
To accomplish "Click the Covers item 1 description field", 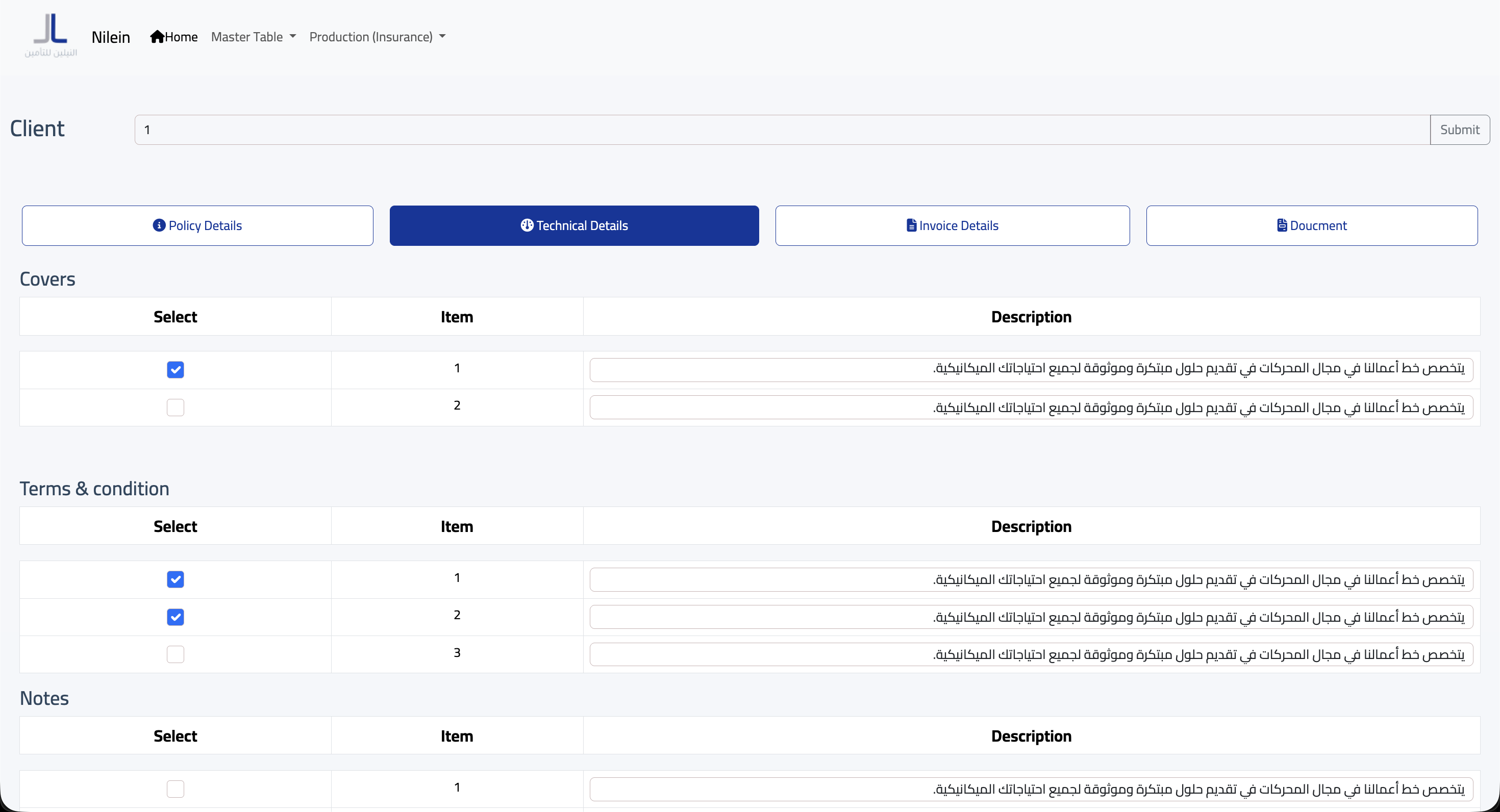I will click(1031, 370).
